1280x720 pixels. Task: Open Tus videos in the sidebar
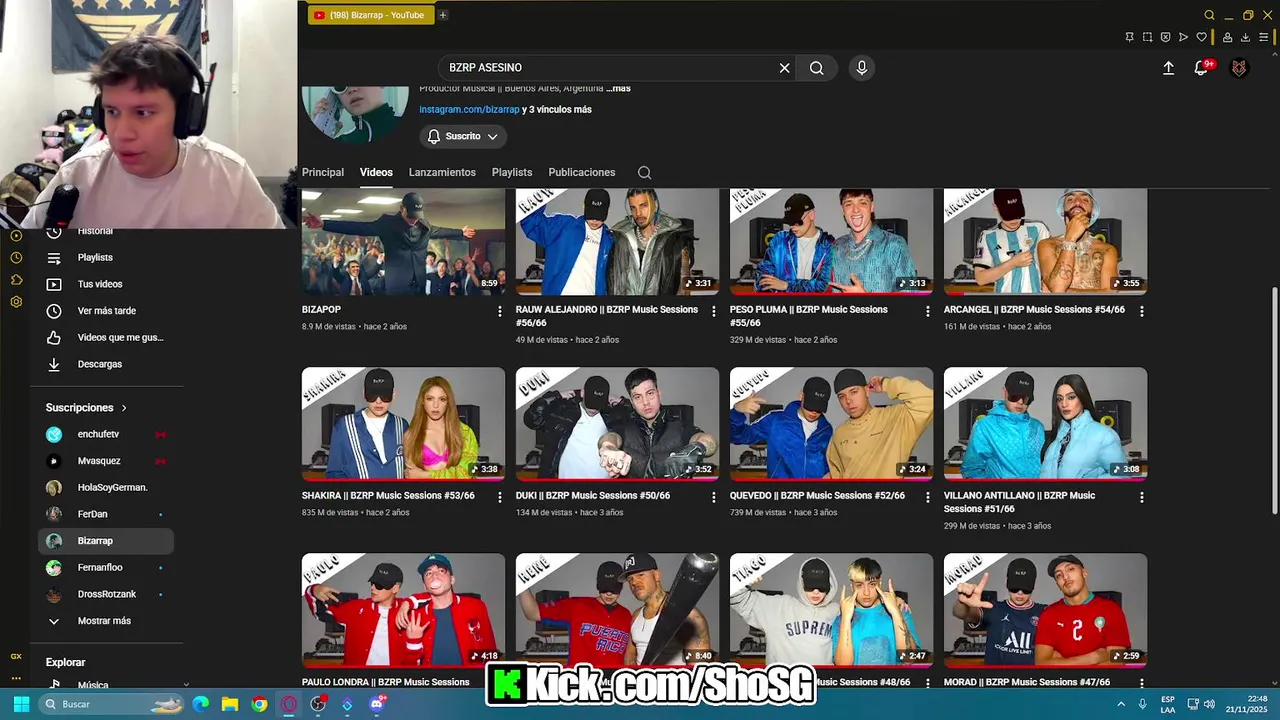(x=106, y=284)
